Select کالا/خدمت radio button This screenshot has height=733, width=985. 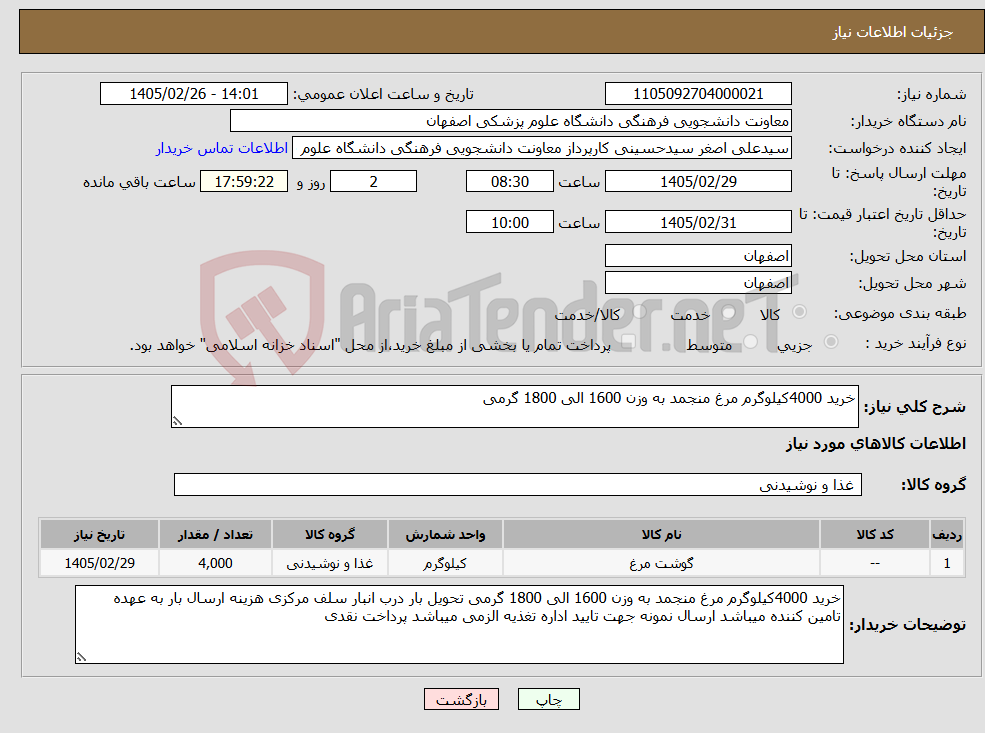pyautogui.click(x=639, y=312)
